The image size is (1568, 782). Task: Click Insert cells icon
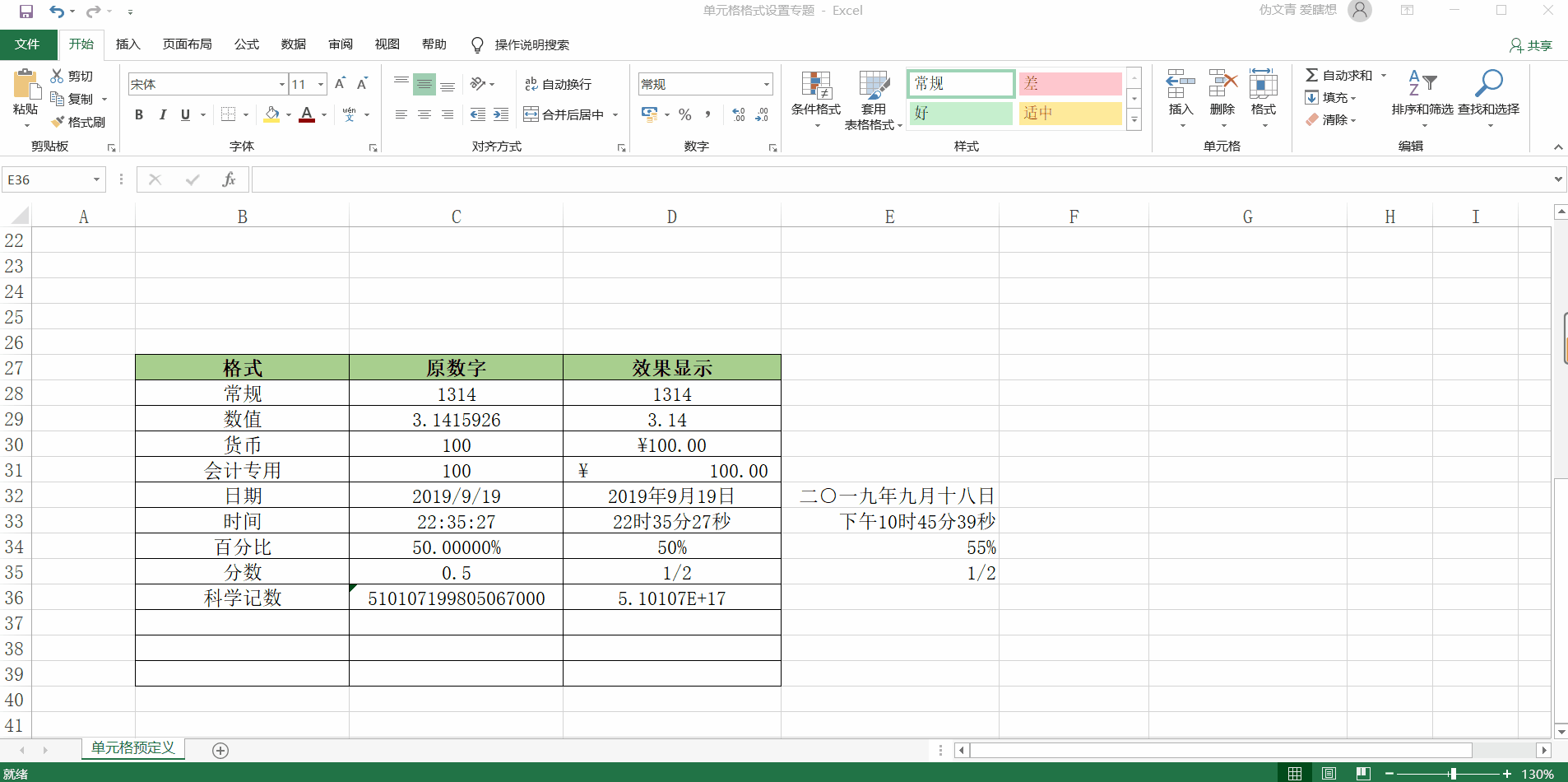tap(1181, 84)
